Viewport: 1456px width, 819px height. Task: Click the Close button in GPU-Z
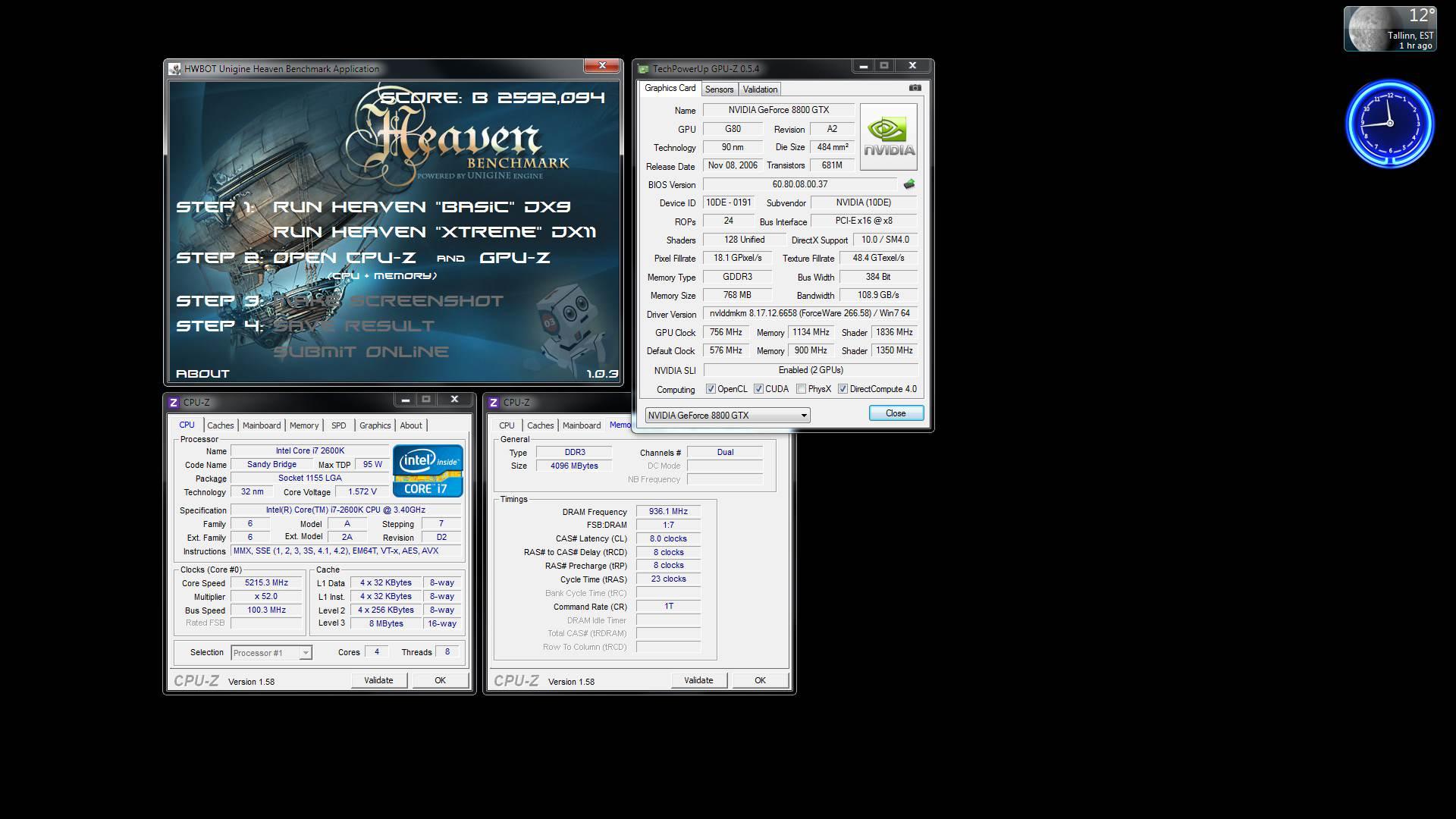(x=896, y=413)
